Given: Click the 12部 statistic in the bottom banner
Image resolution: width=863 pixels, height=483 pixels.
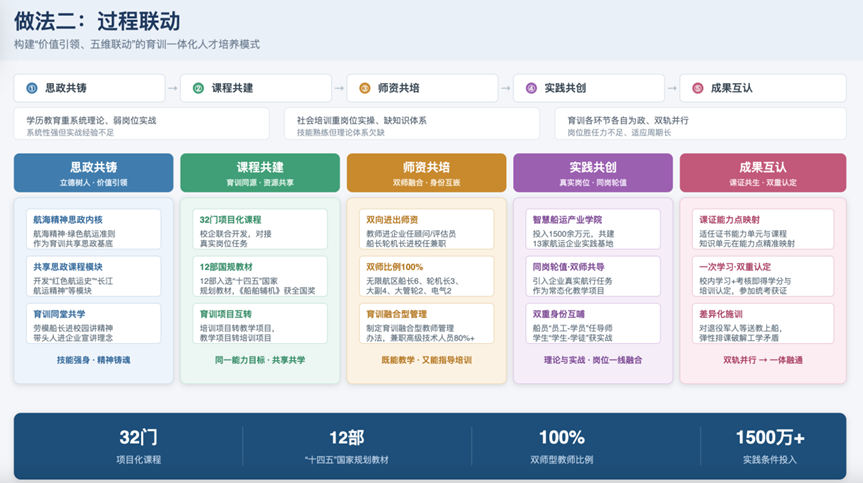Looking at the screenshot, I should coord(347,437).
